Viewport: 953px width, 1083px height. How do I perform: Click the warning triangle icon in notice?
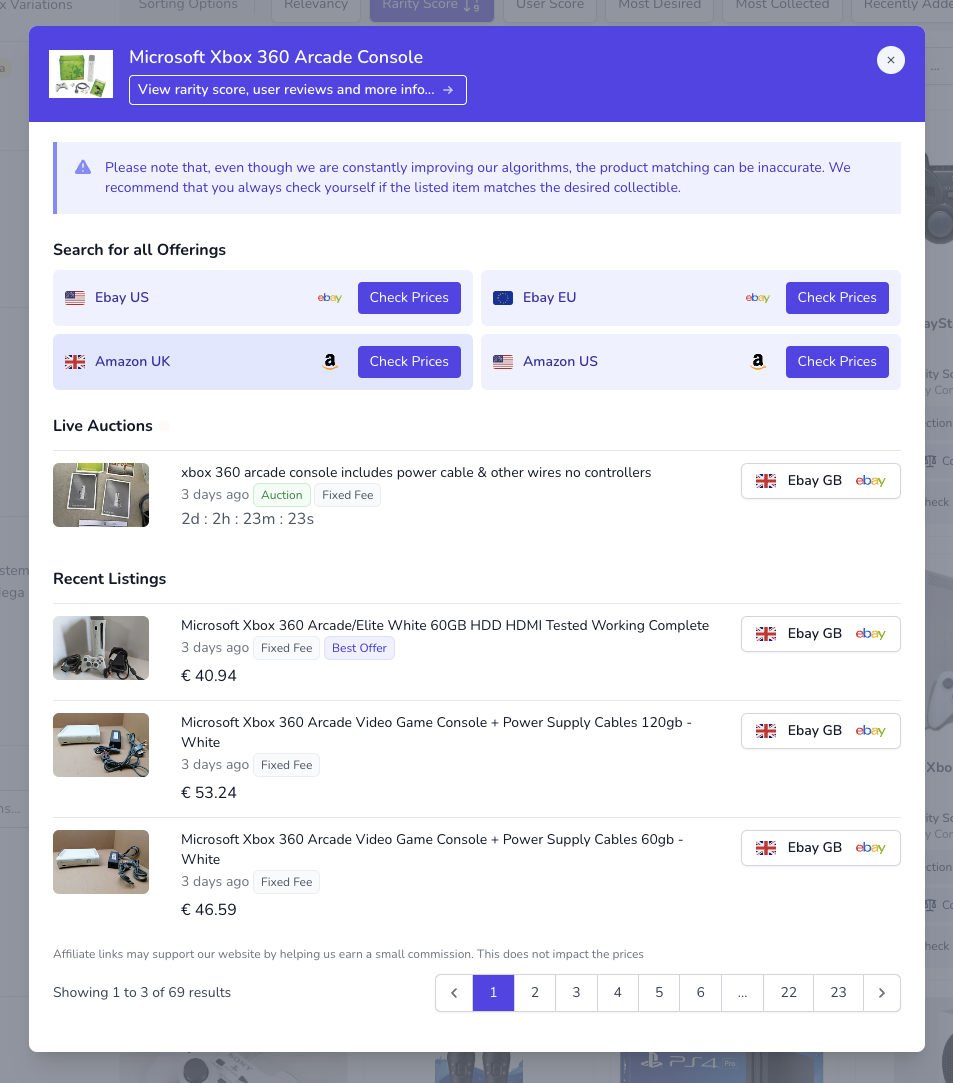[83, 167]
